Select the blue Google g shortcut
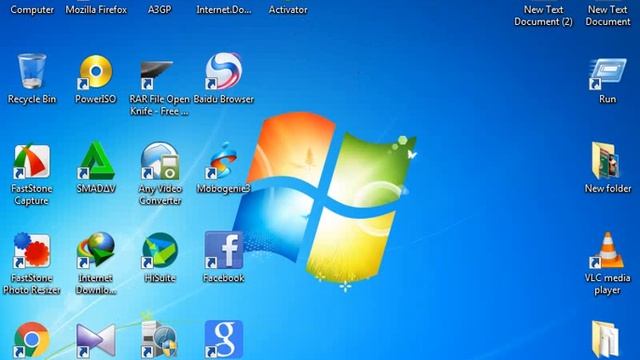Screen dimensions: 640x360 224,340
